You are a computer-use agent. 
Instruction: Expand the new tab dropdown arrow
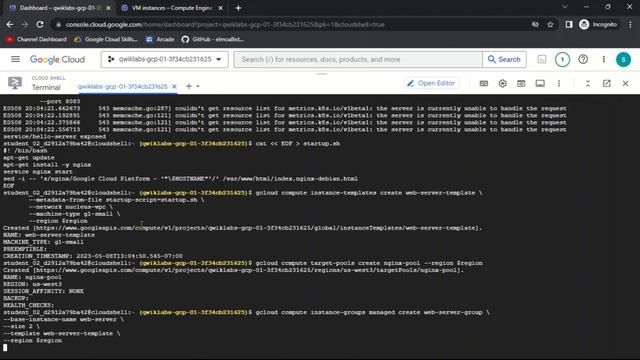(198, 87)
